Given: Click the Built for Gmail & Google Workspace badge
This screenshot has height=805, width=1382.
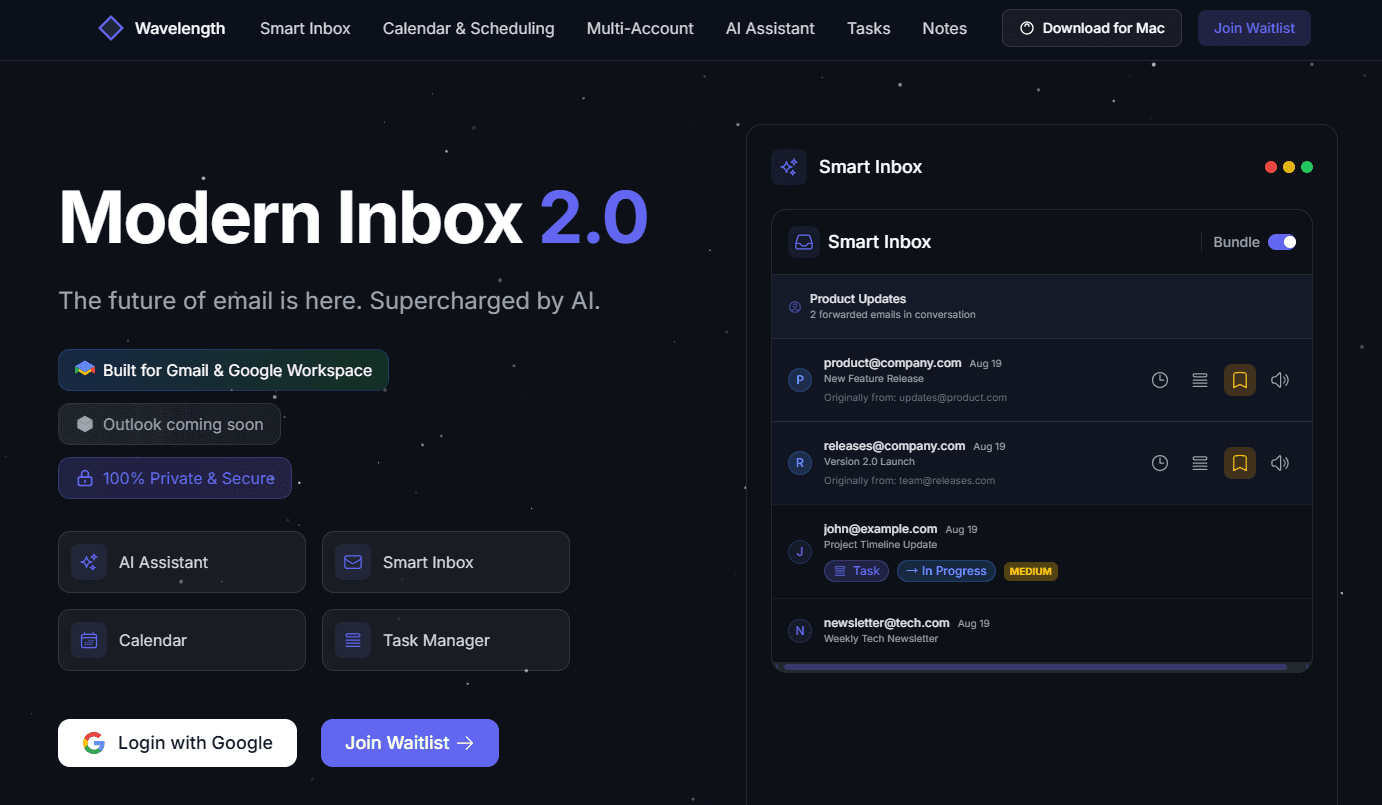Looking at the screenshot, I should [223, 370].
